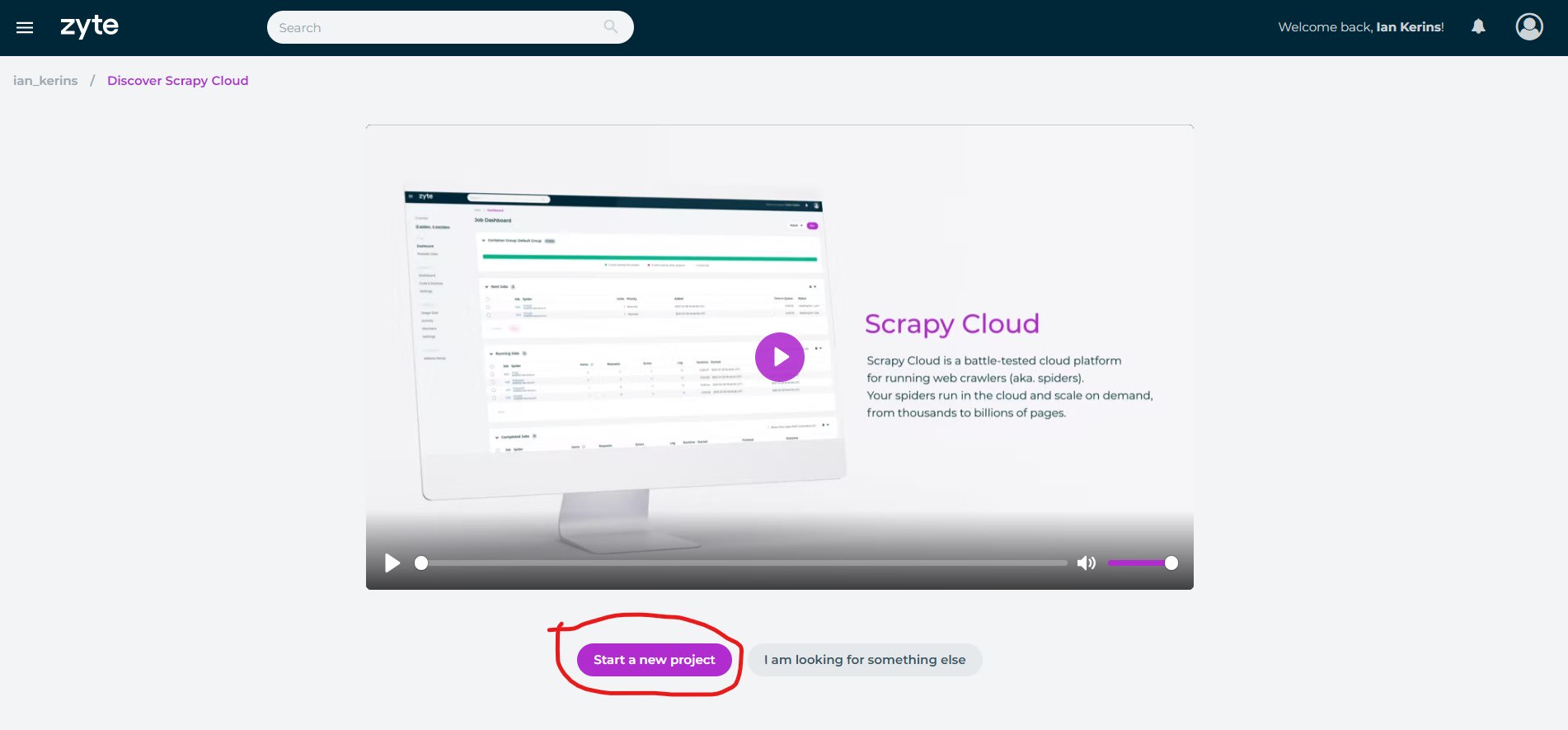The width and height of the screenshot is (1568, 730).
Task: Click I am looking for something else
Action: coord(865,660)
